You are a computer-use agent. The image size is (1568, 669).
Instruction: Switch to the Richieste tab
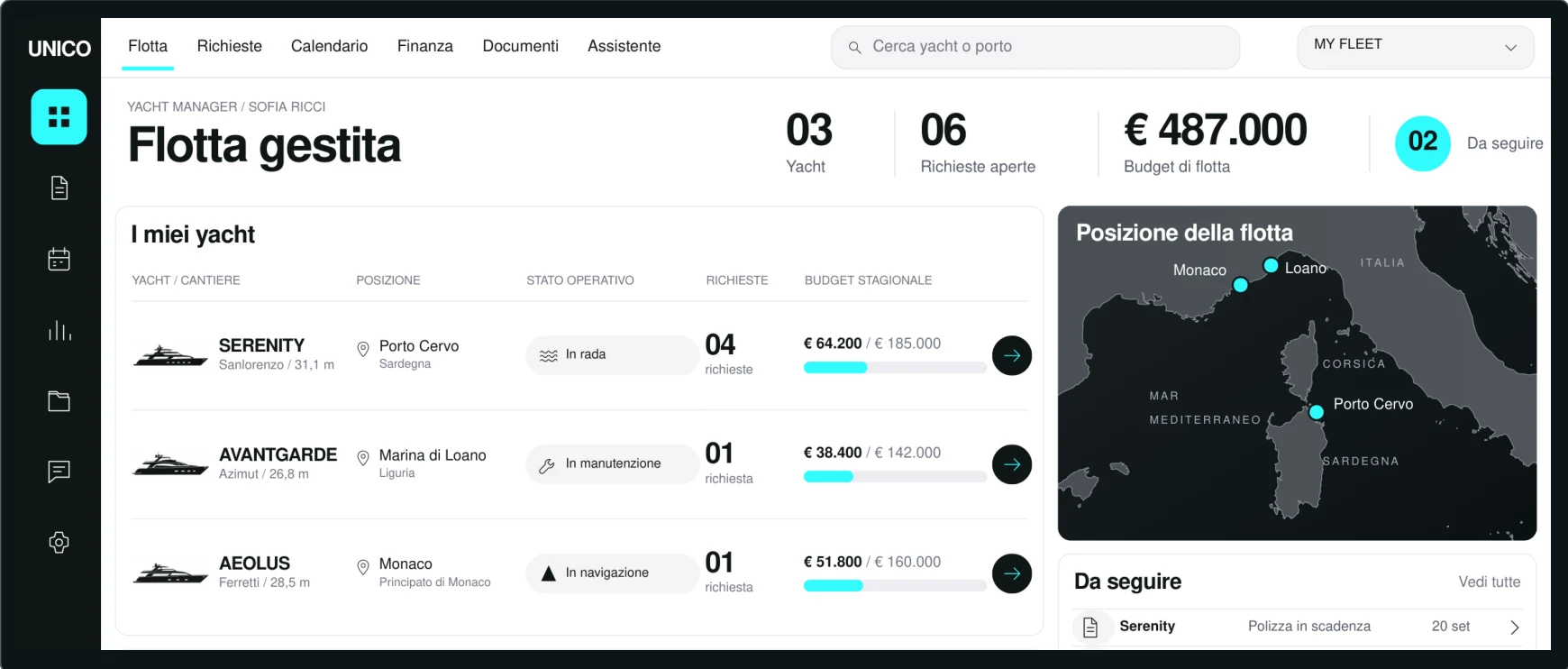(230, 46)
